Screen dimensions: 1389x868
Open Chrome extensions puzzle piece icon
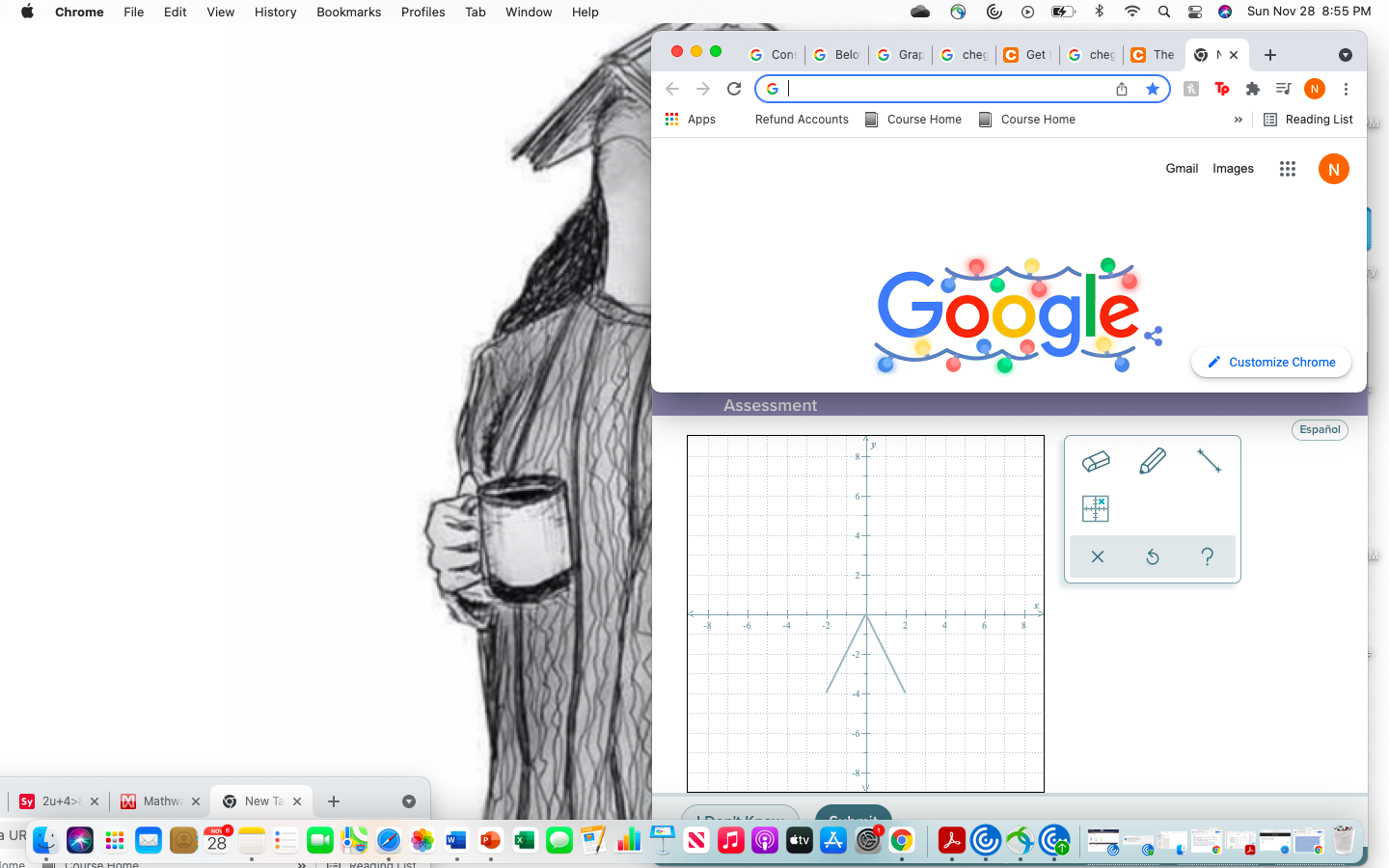(1252, 88)
